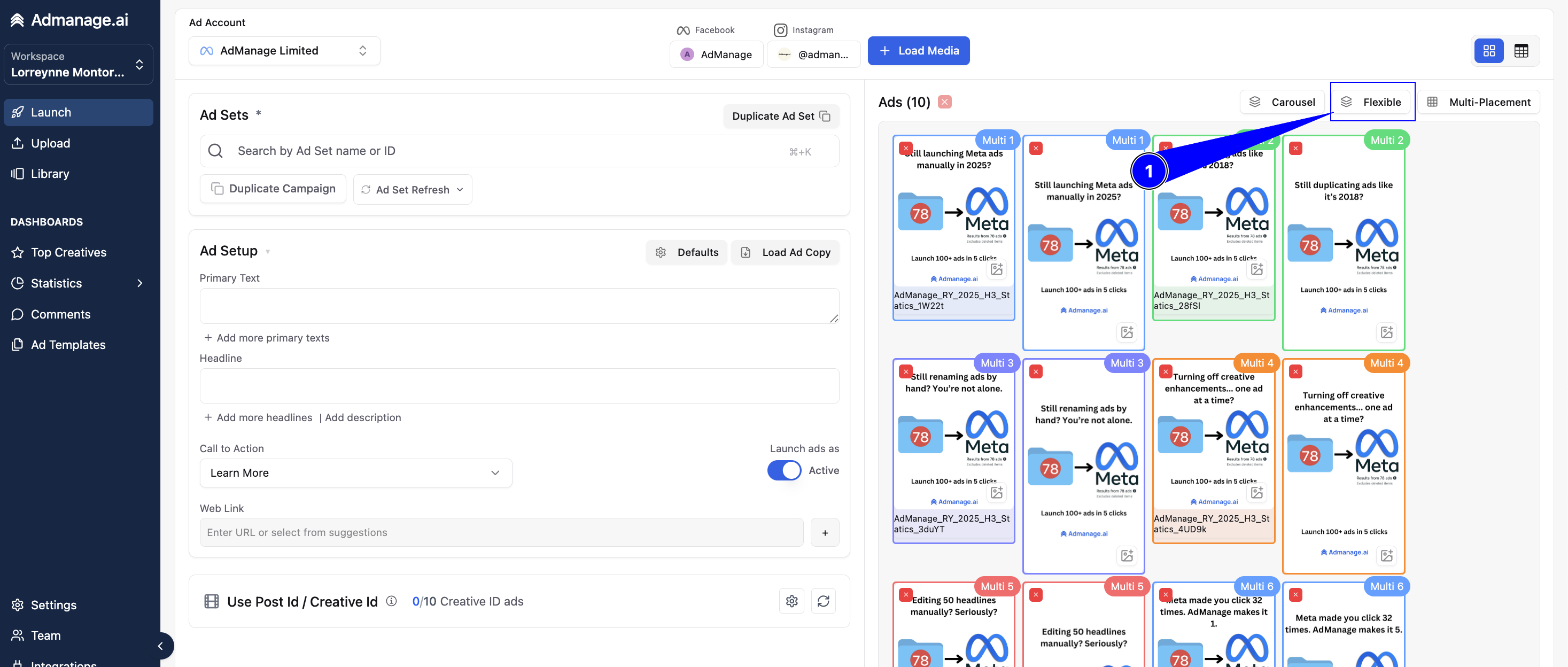Collapse the sidebar with chevron button
Image resolution: width=1568 pixels, height=667 pixels.
coord(160,646)
